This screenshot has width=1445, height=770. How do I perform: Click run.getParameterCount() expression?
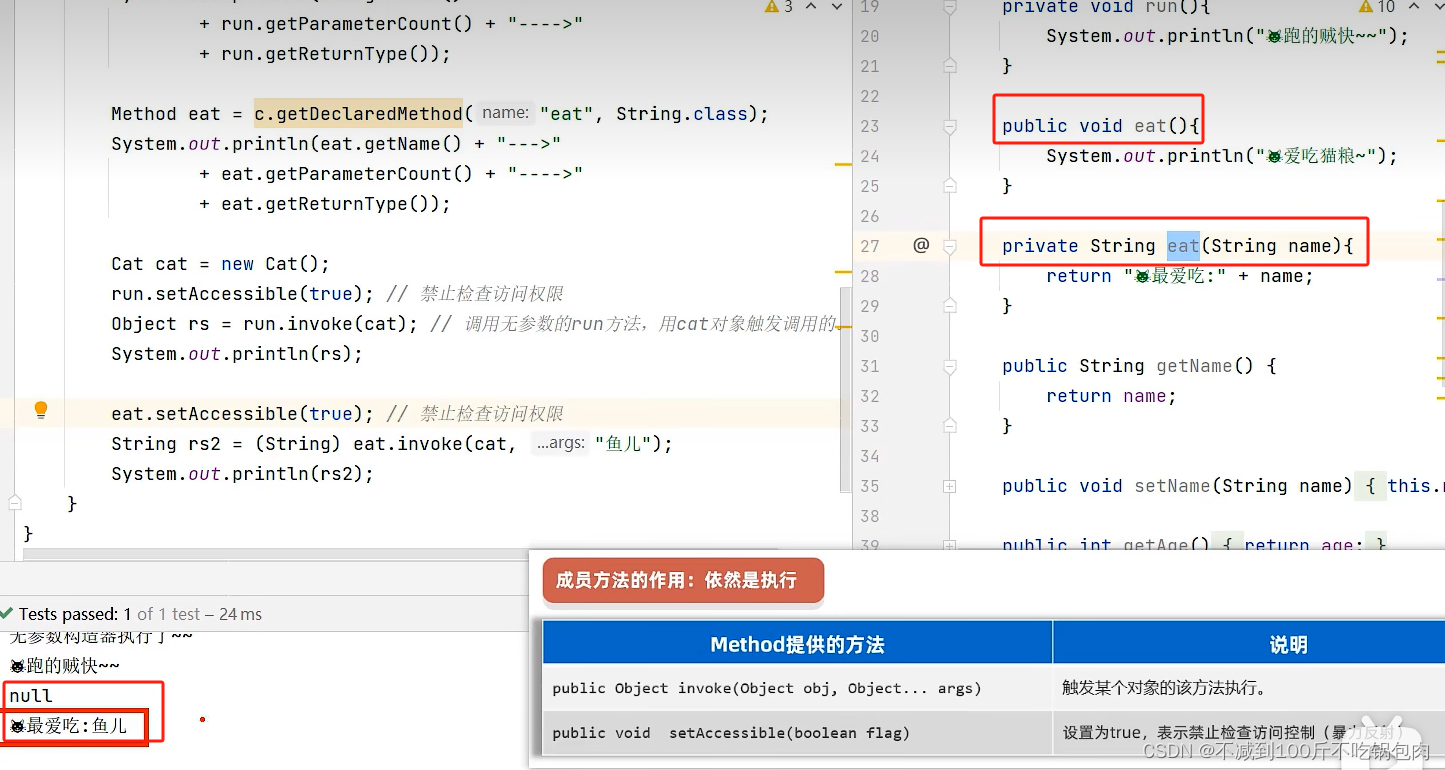click(x=348, y=24)
